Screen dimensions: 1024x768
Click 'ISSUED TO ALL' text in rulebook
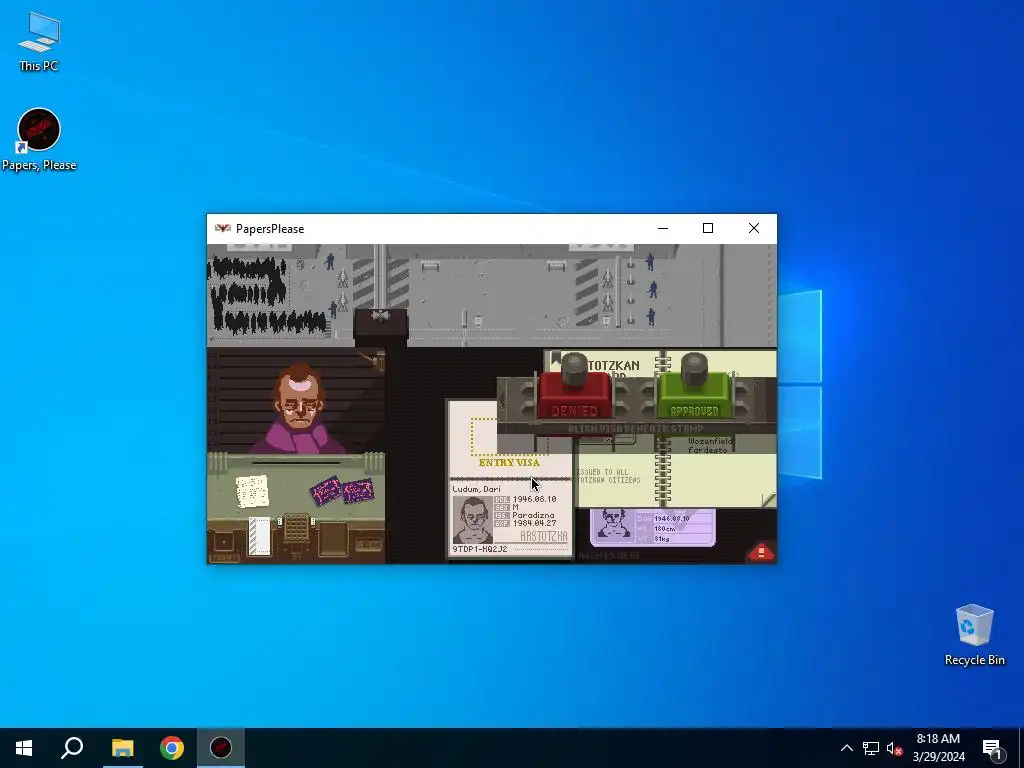click(603, 472)
